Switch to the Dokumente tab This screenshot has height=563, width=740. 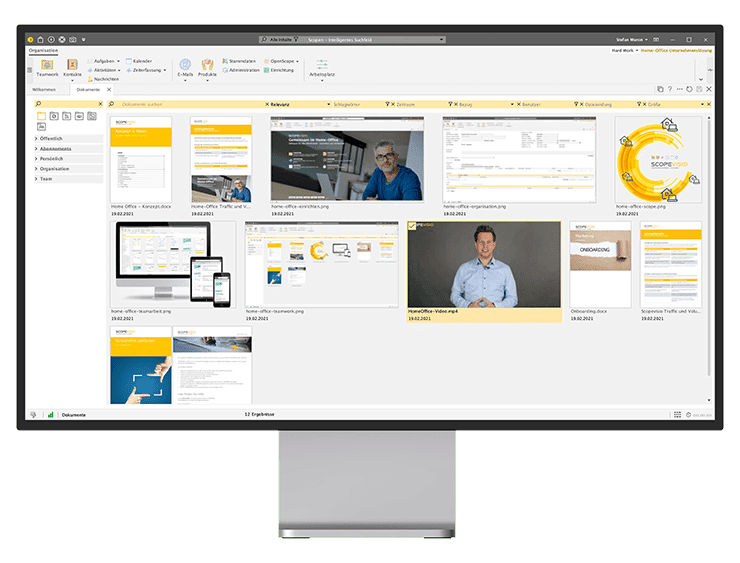point(88,90)
